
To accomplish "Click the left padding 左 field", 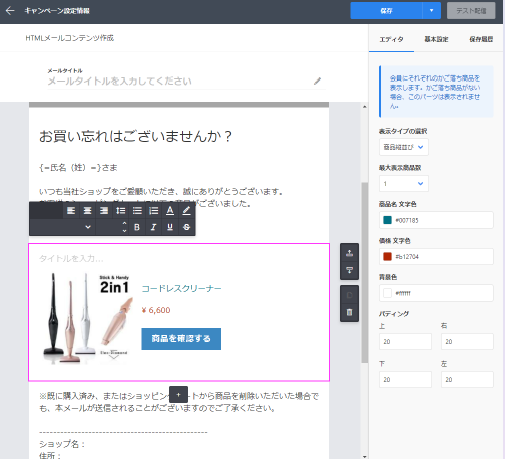I will point(467,380).
